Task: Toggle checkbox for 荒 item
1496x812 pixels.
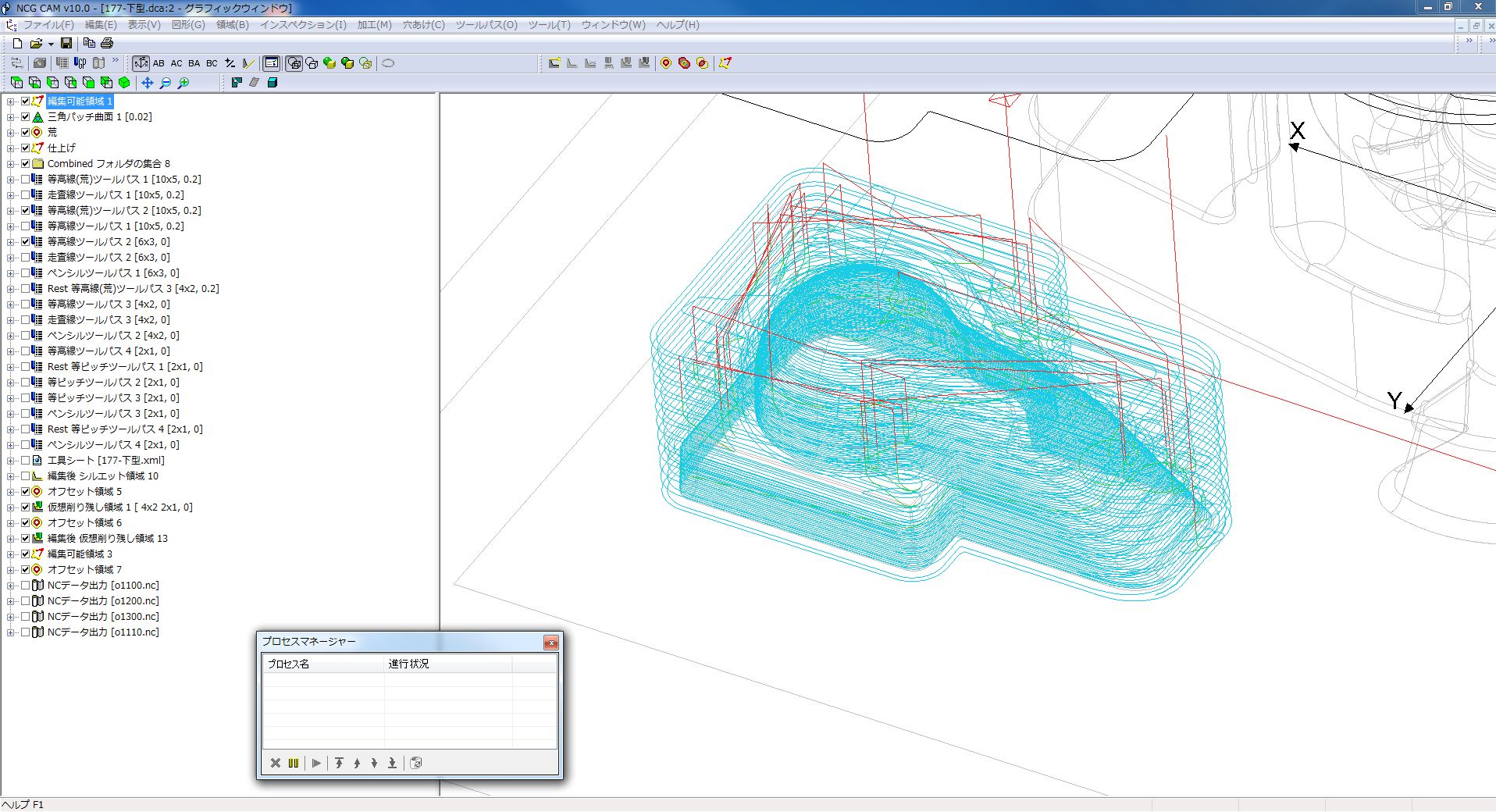Action: pyautogui.click(x=25, y=133)
